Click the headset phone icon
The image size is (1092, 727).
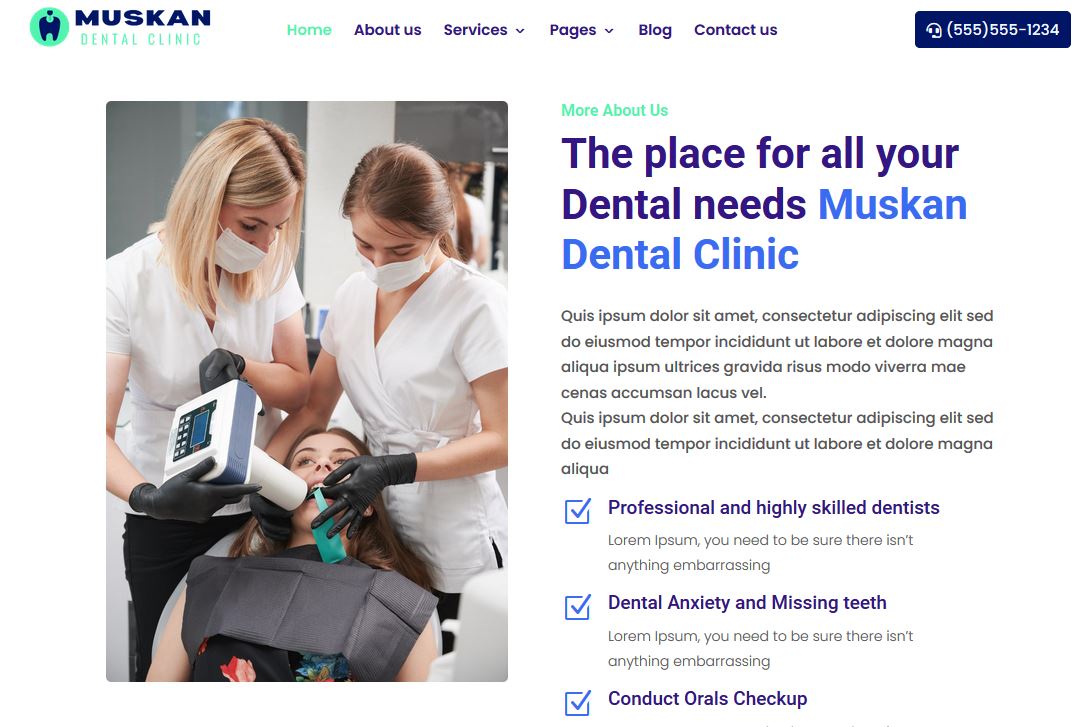tap(934, 30)
